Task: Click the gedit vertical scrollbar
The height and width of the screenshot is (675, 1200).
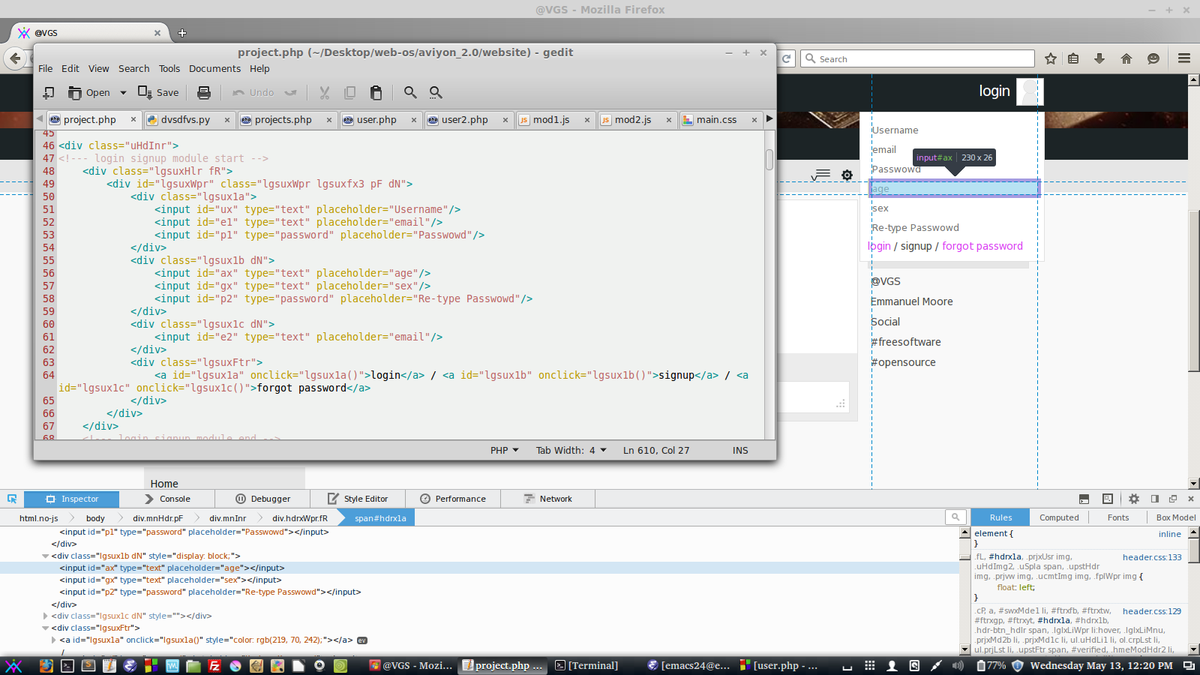Action: point(769,160)
